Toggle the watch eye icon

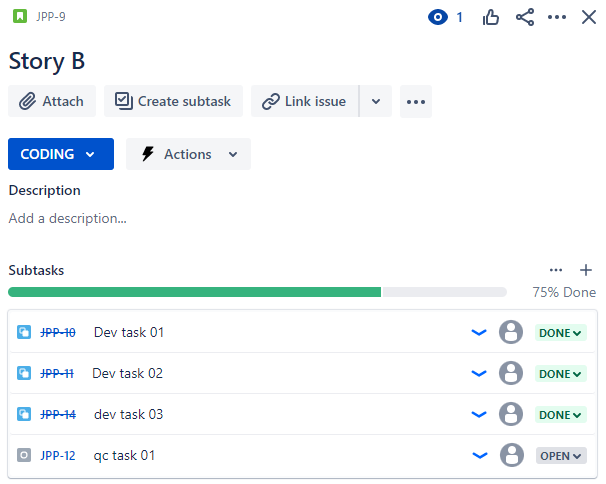[437, 17]
